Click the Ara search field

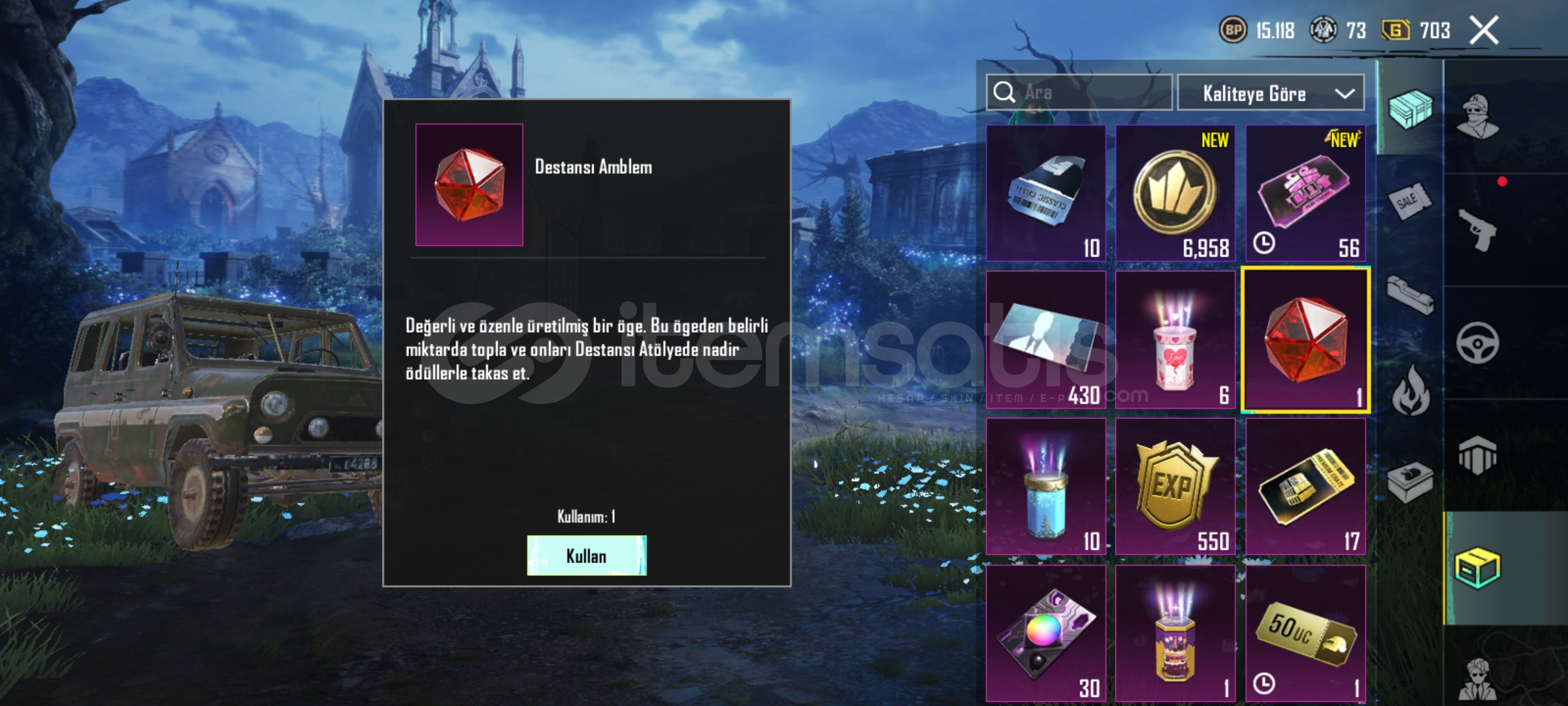pos(1079,92)
